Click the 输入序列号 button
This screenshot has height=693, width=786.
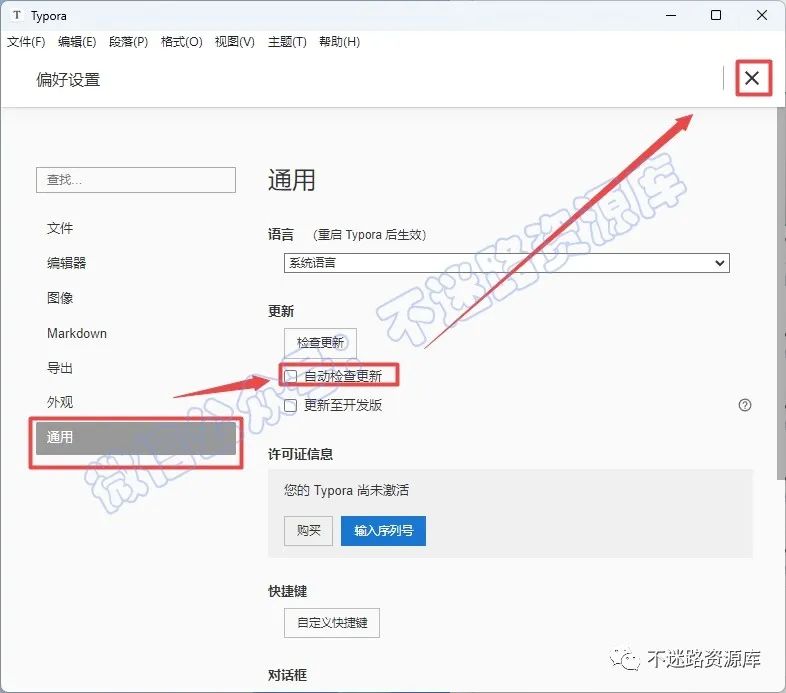coord(383,531)
